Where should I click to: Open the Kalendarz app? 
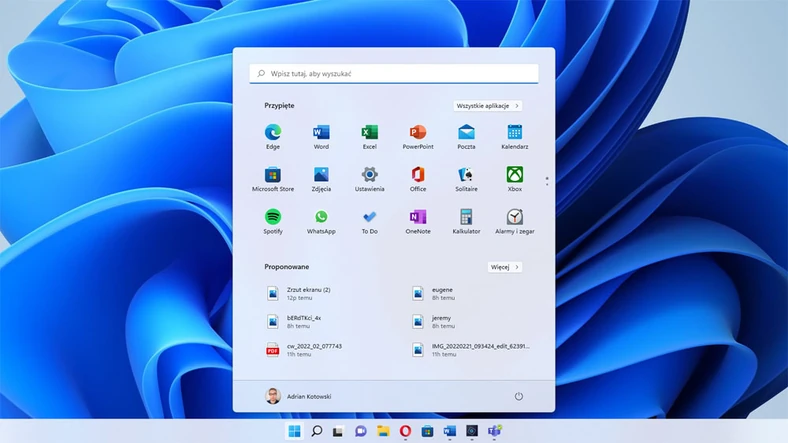coord(515,137)
